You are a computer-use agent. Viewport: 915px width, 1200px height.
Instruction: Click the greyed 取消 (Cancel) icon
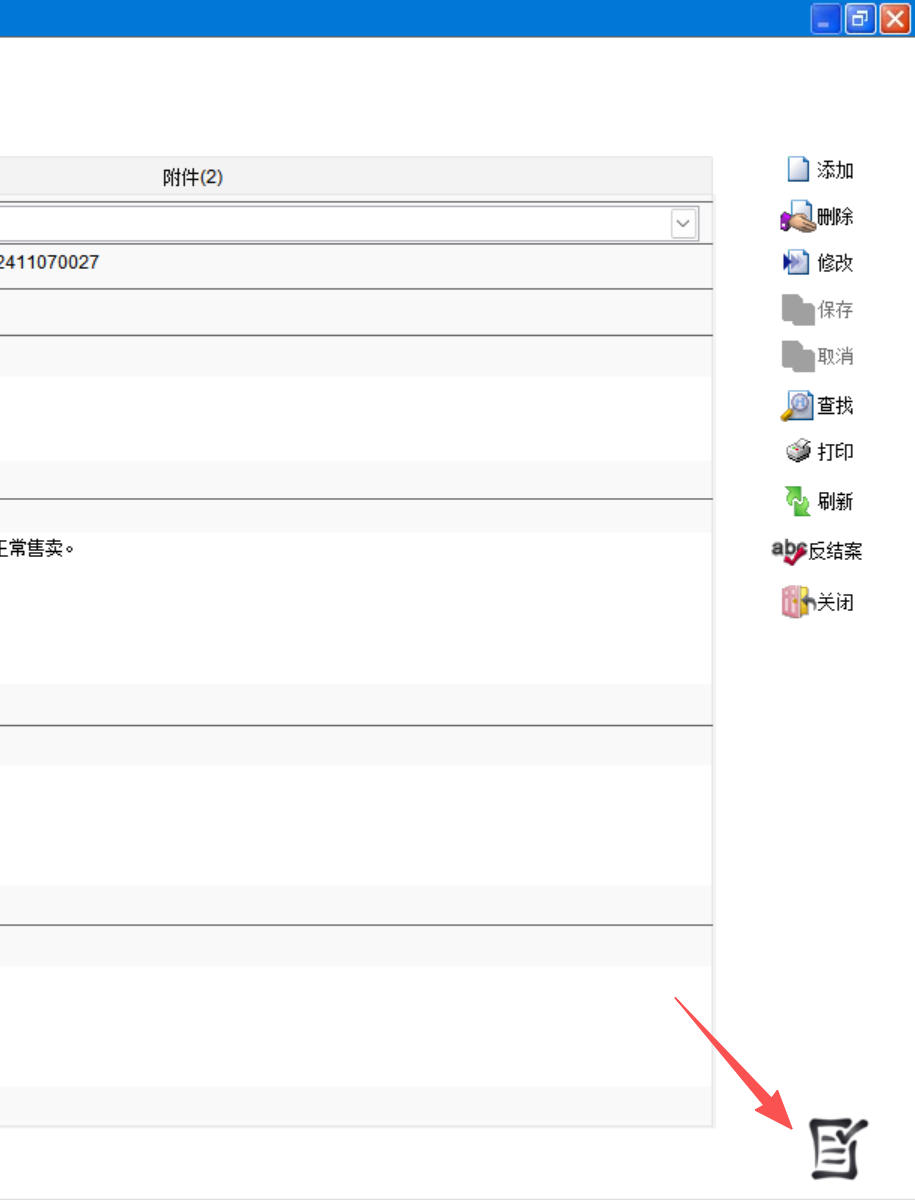tap(798, 356)
